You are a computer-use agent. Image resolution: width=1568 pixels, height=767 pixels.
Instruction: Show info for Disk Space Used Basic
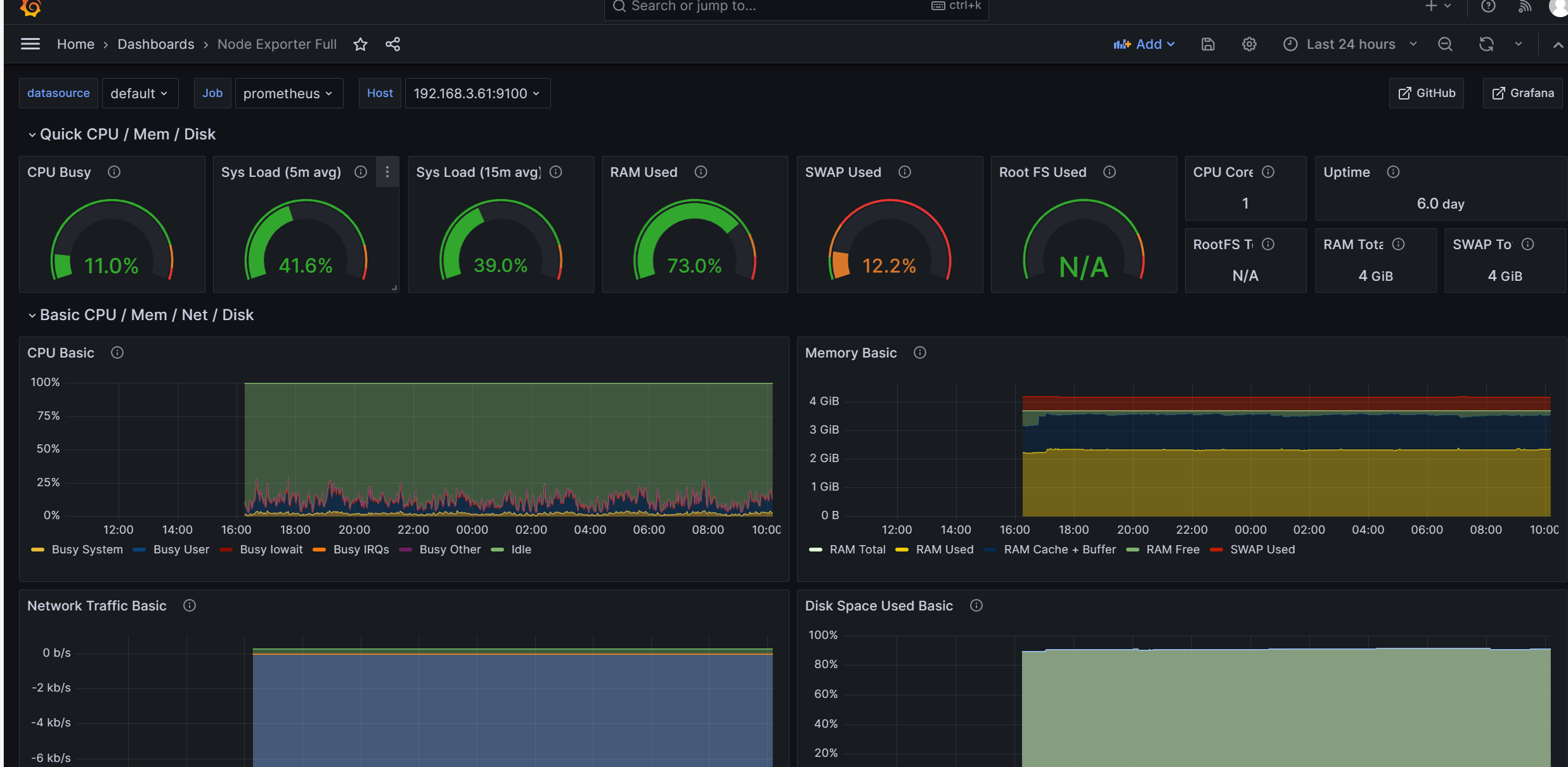(x=976, y=605)
